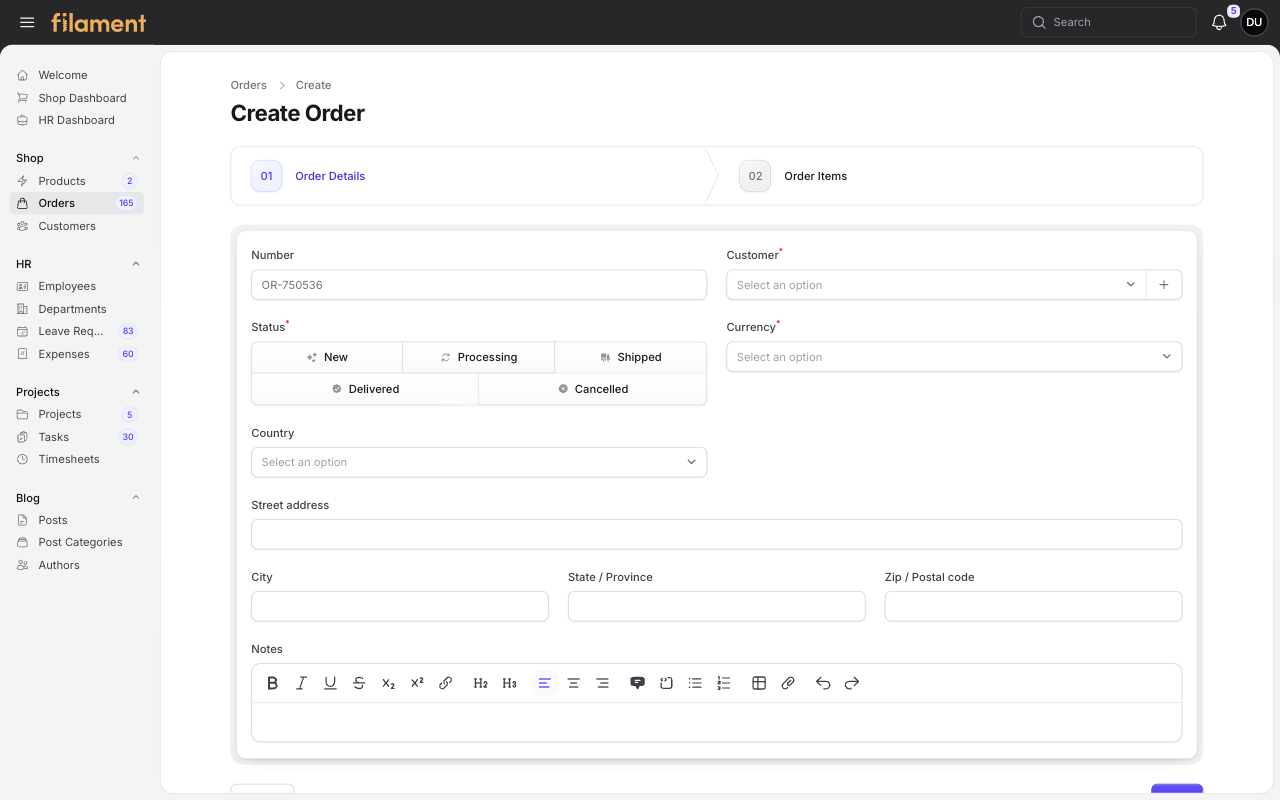This screenshot has height=800, width=1280.
Task: Apply H3 heading in Notes
Action: [510, 683]
